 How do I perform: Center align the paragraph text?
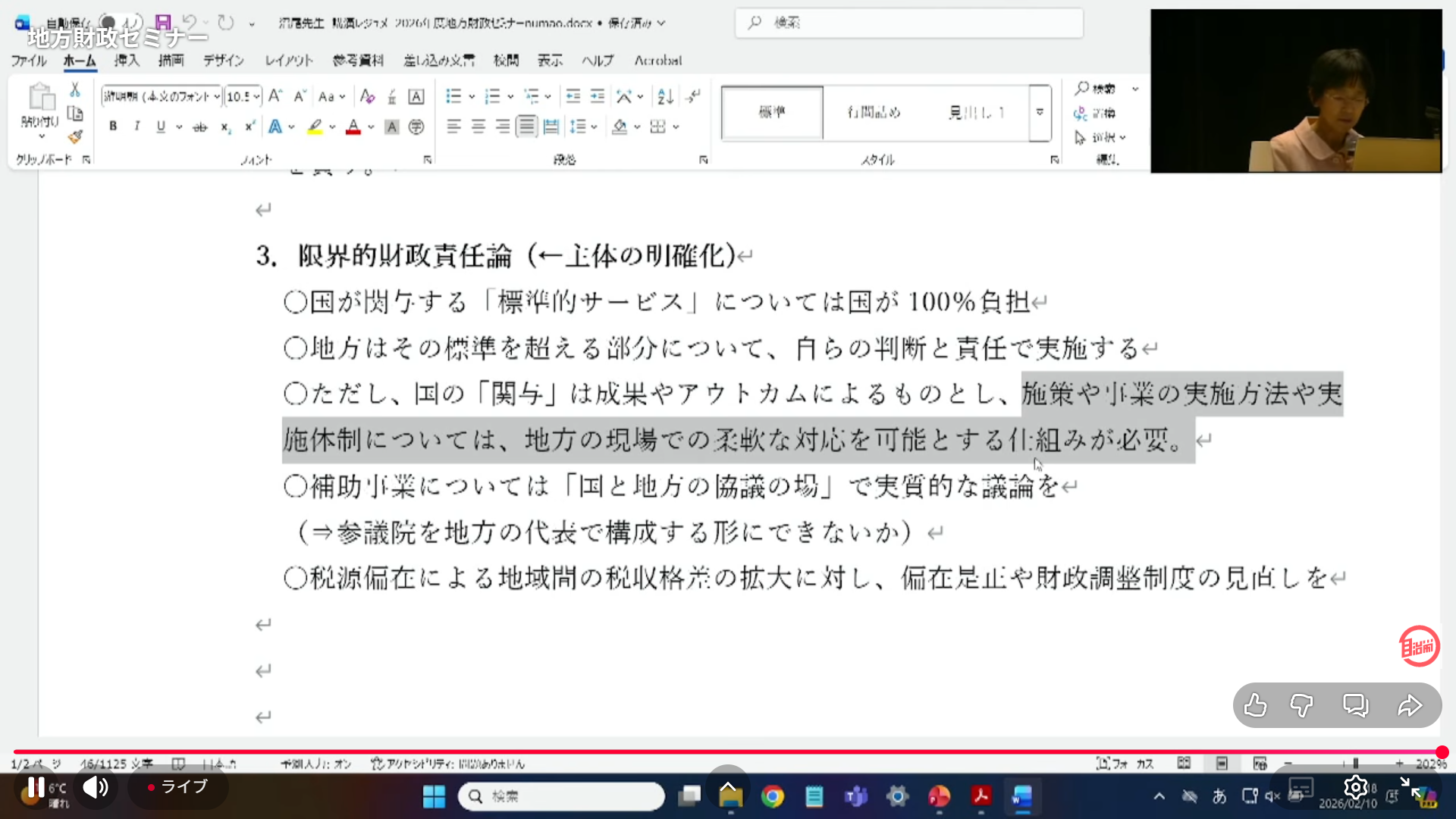pos(478,127)
